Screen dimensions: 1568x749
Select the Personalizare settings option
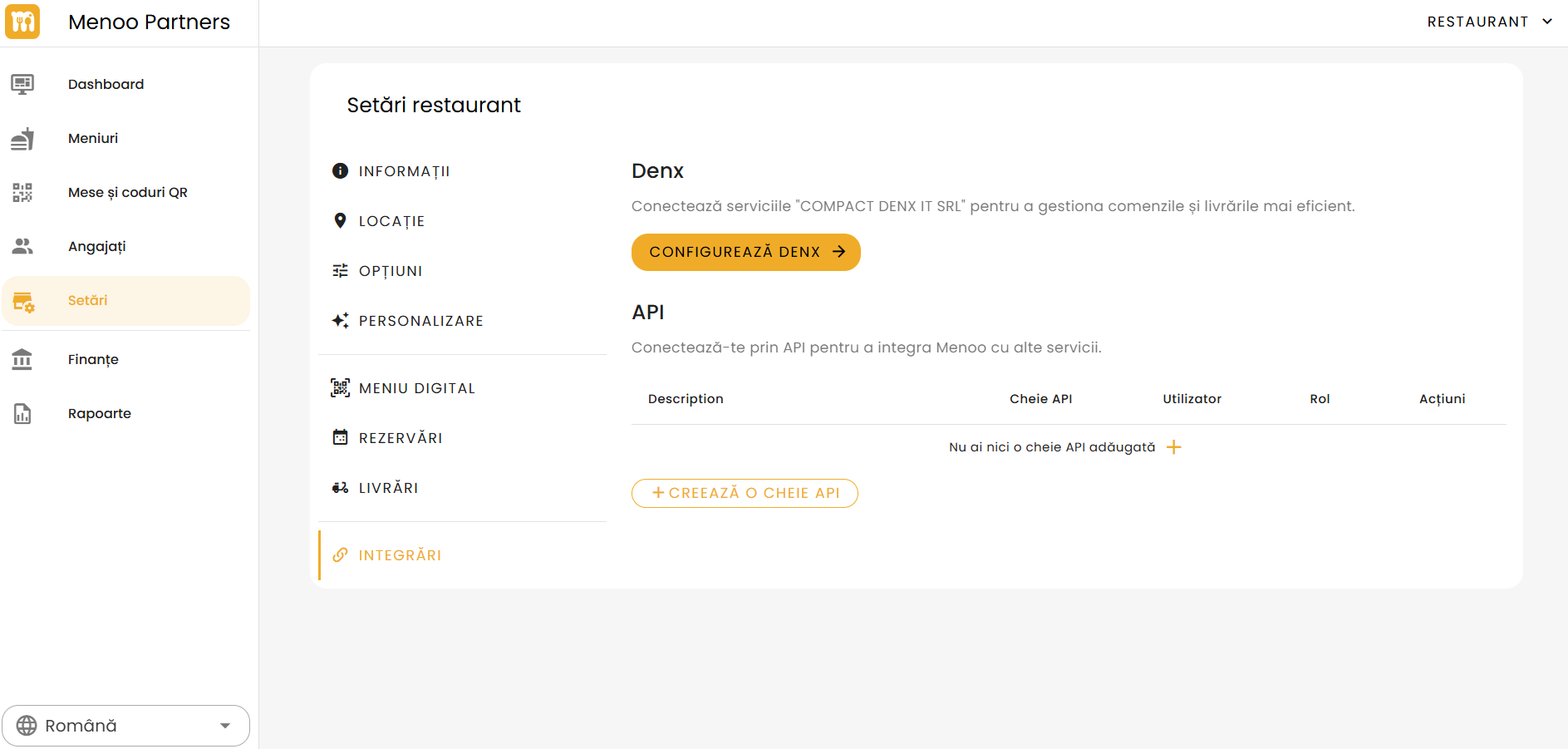click(421, 320)
